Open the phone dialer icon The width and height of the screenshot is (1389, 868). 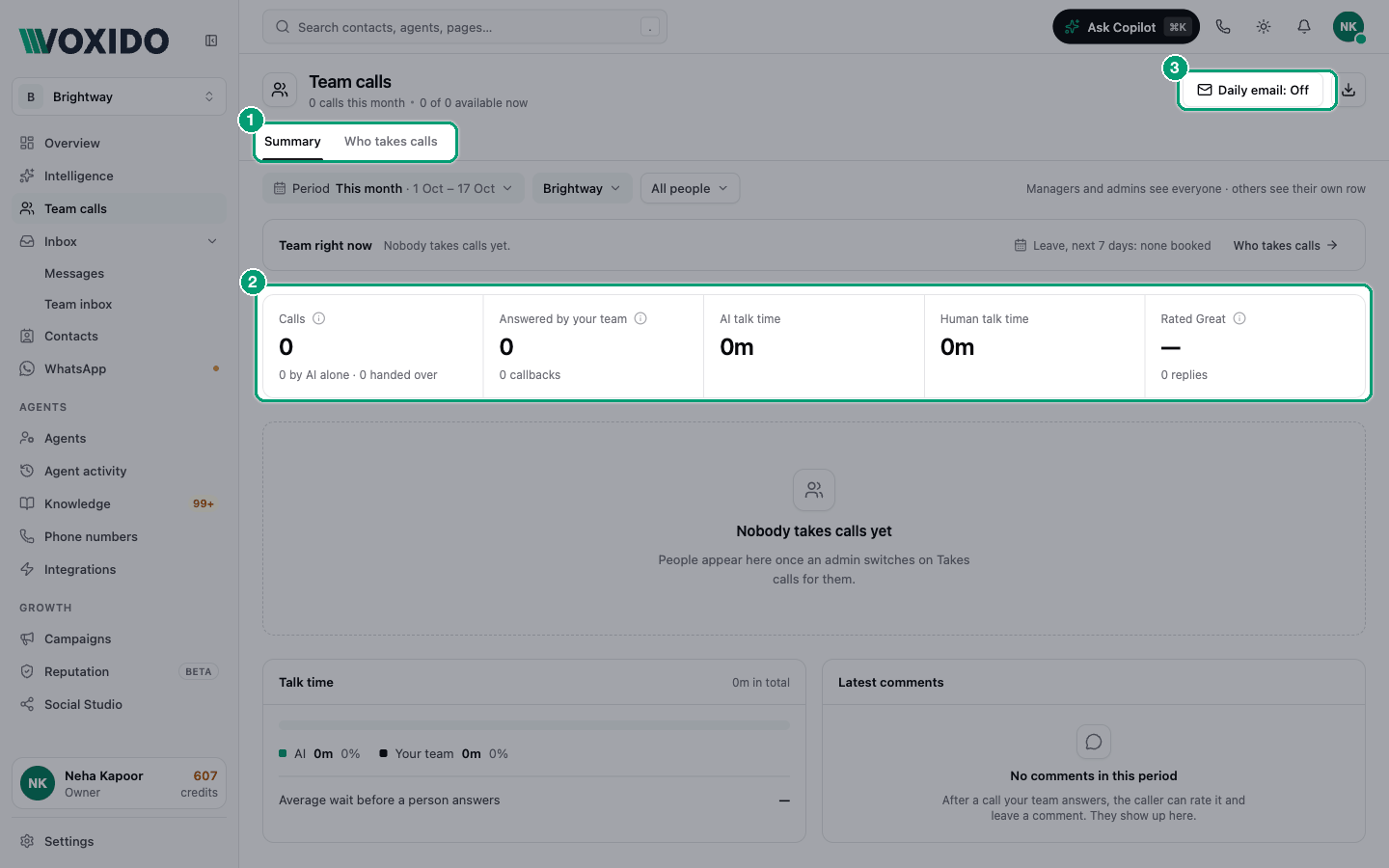(x=1223, y=27)
